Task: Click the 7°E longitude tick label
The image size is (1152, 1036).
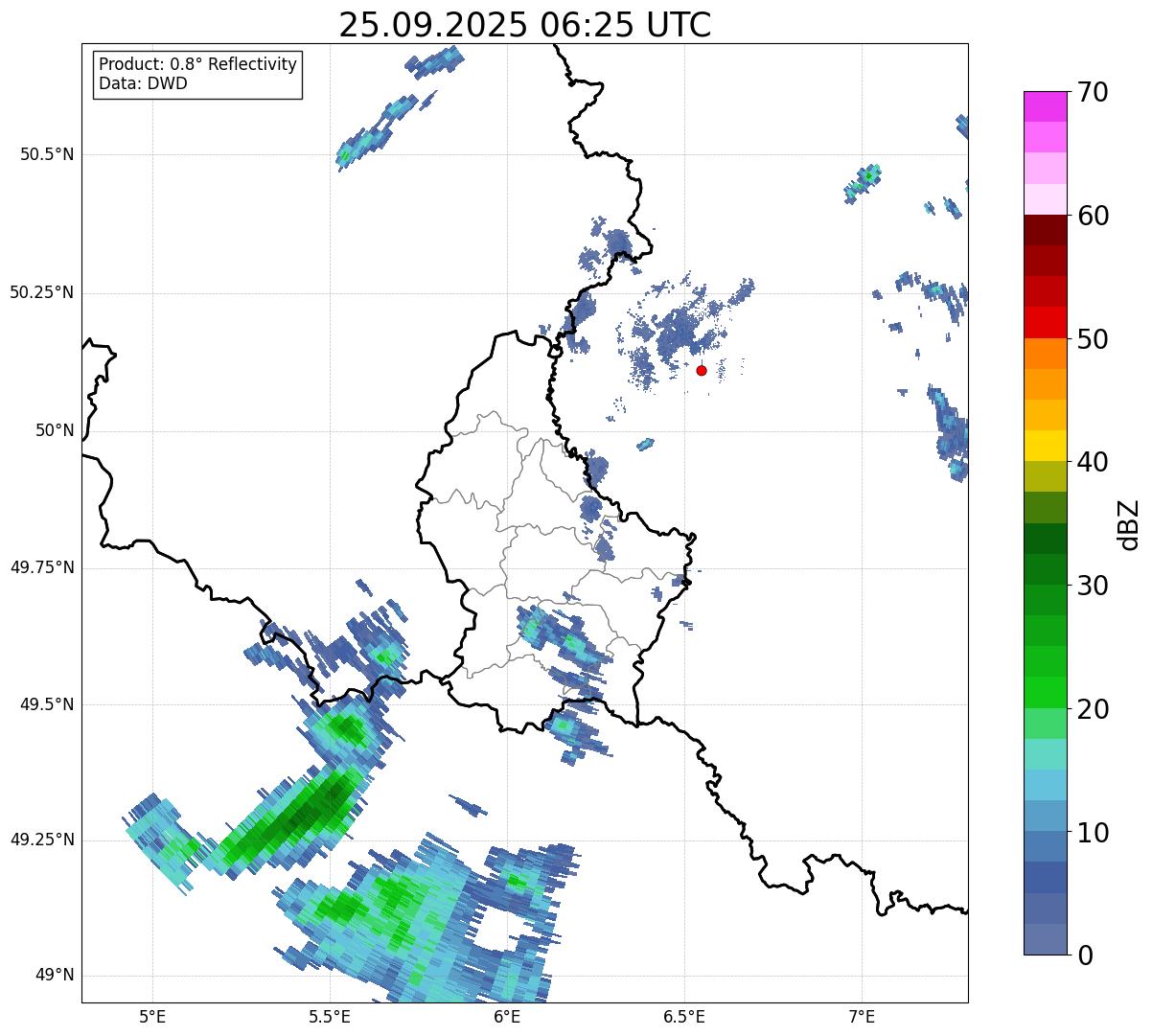Action: pos(862,1016)
